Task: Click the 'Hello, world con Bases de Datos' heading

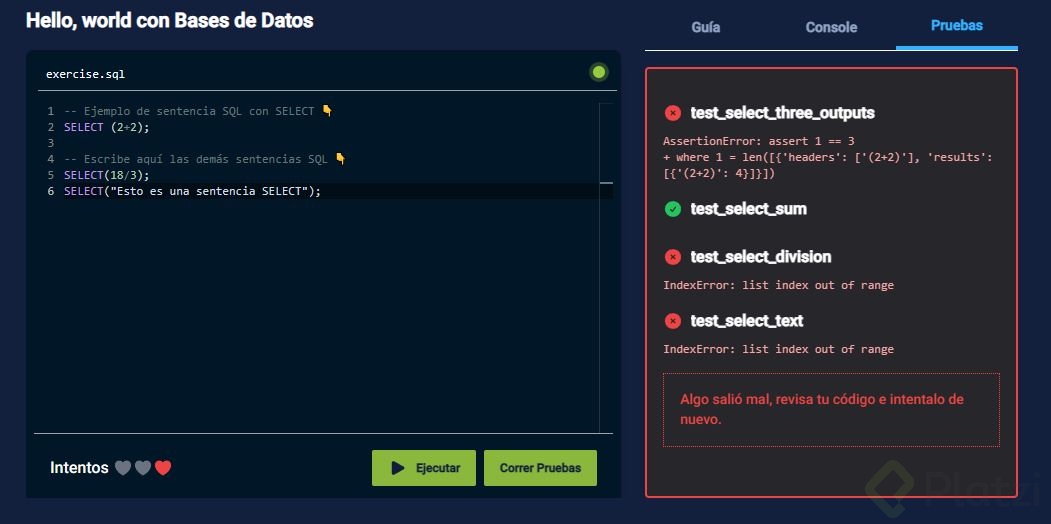Action: [170, 20]
